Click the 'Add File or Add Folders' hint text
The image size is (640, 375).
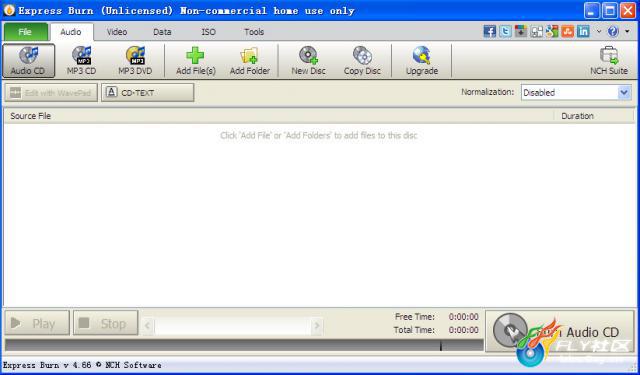pos(319,135)
